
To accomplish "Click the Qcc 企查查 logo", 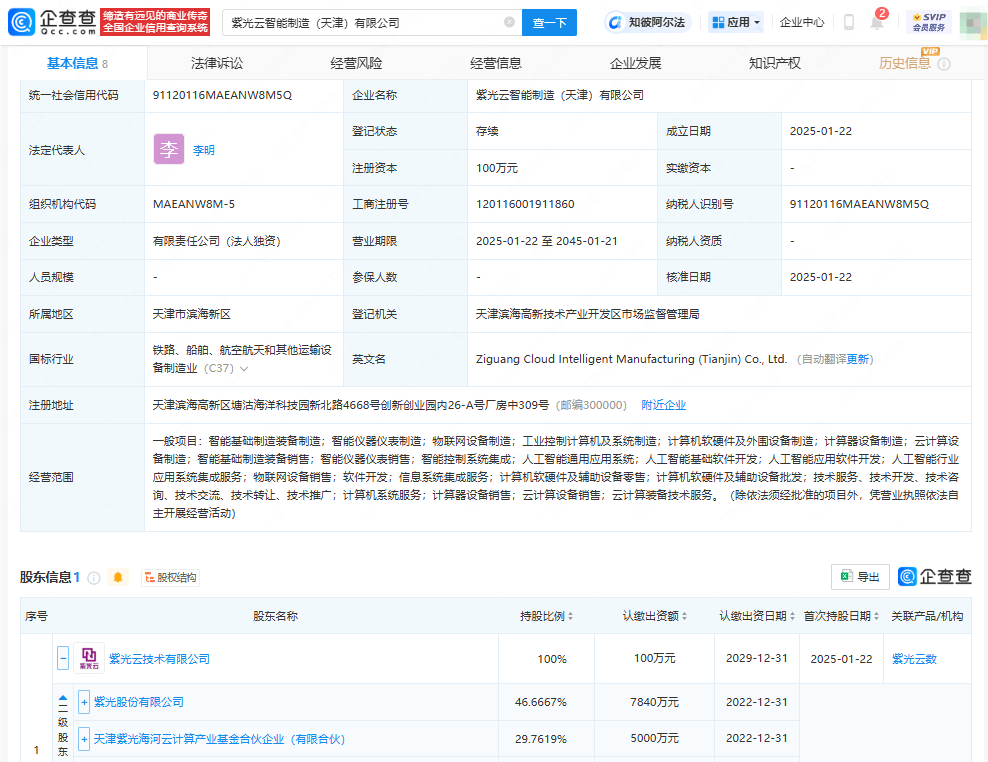I will tap(53, 22).
